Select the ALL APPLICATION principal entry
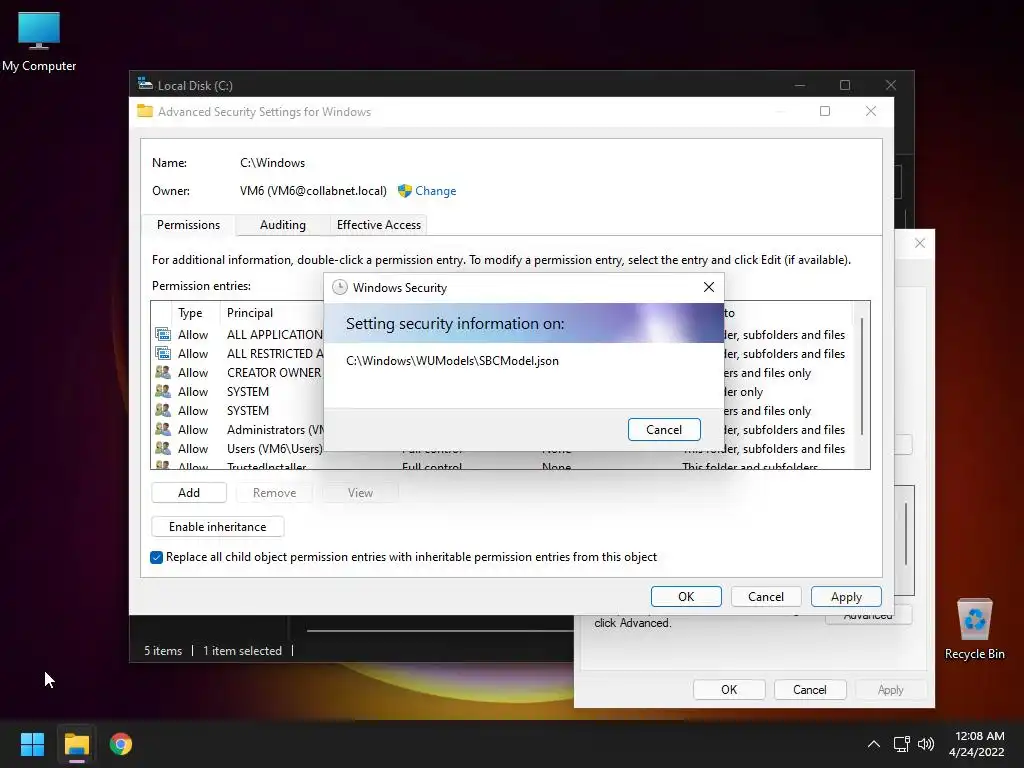This screenshot has height=768, width=1024. (275, 334)
